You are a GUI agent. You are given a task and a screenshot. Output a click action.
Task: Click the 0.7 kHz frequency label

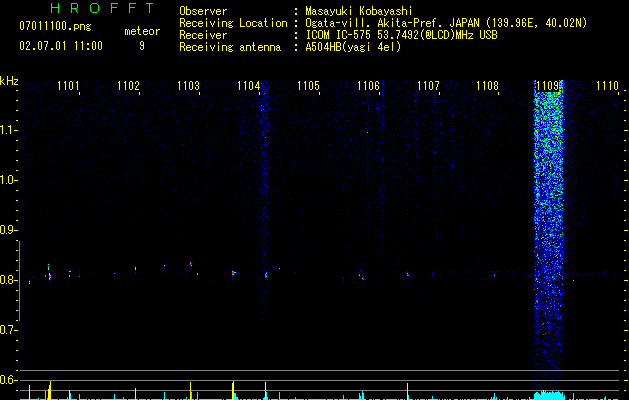pyautogui.click(x=8, y=330)
